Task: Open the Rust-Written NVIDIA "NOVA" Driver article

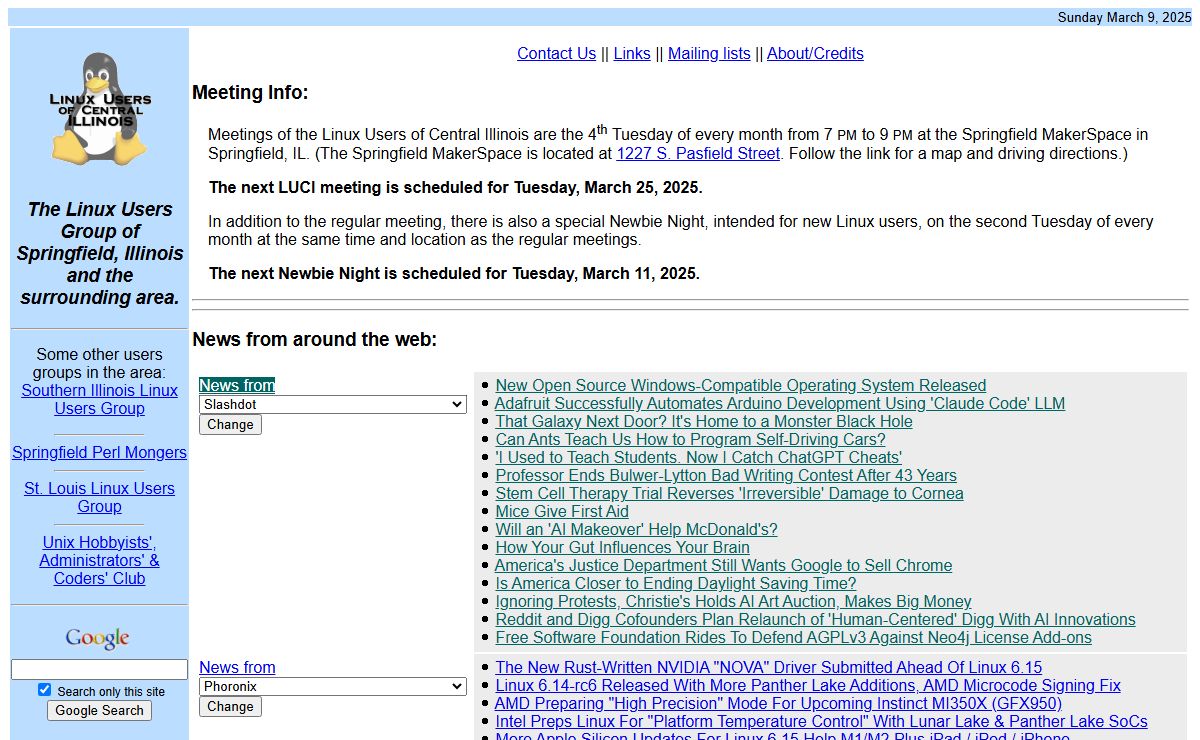Action: point(768,668)
